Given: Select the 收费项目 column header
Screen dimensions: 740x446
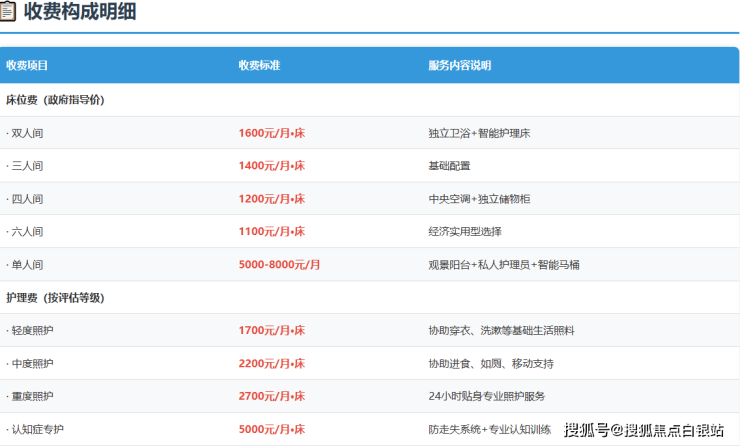Looking at the screenshot, I should click(27, 65).
